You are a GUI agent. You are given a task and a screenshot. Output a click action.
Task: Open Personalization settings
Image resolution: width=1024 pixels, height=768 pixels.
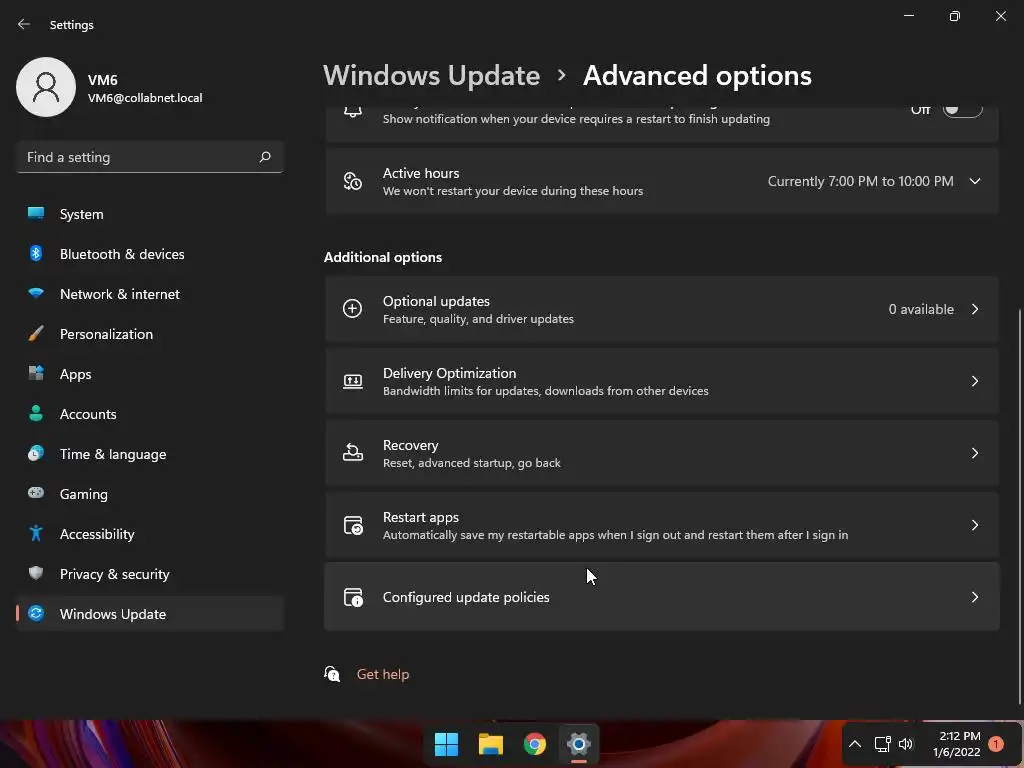[150, 334]
